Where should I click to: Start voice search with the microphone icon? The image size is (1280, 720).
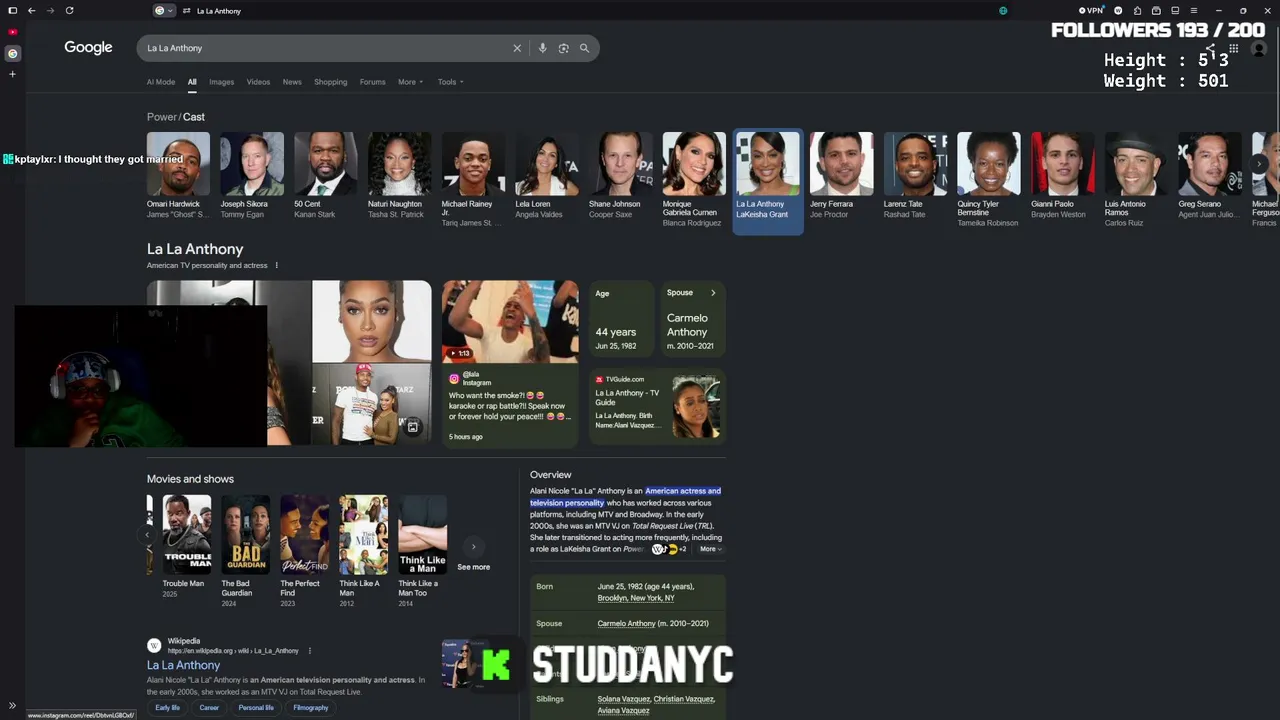click(542, 48)
